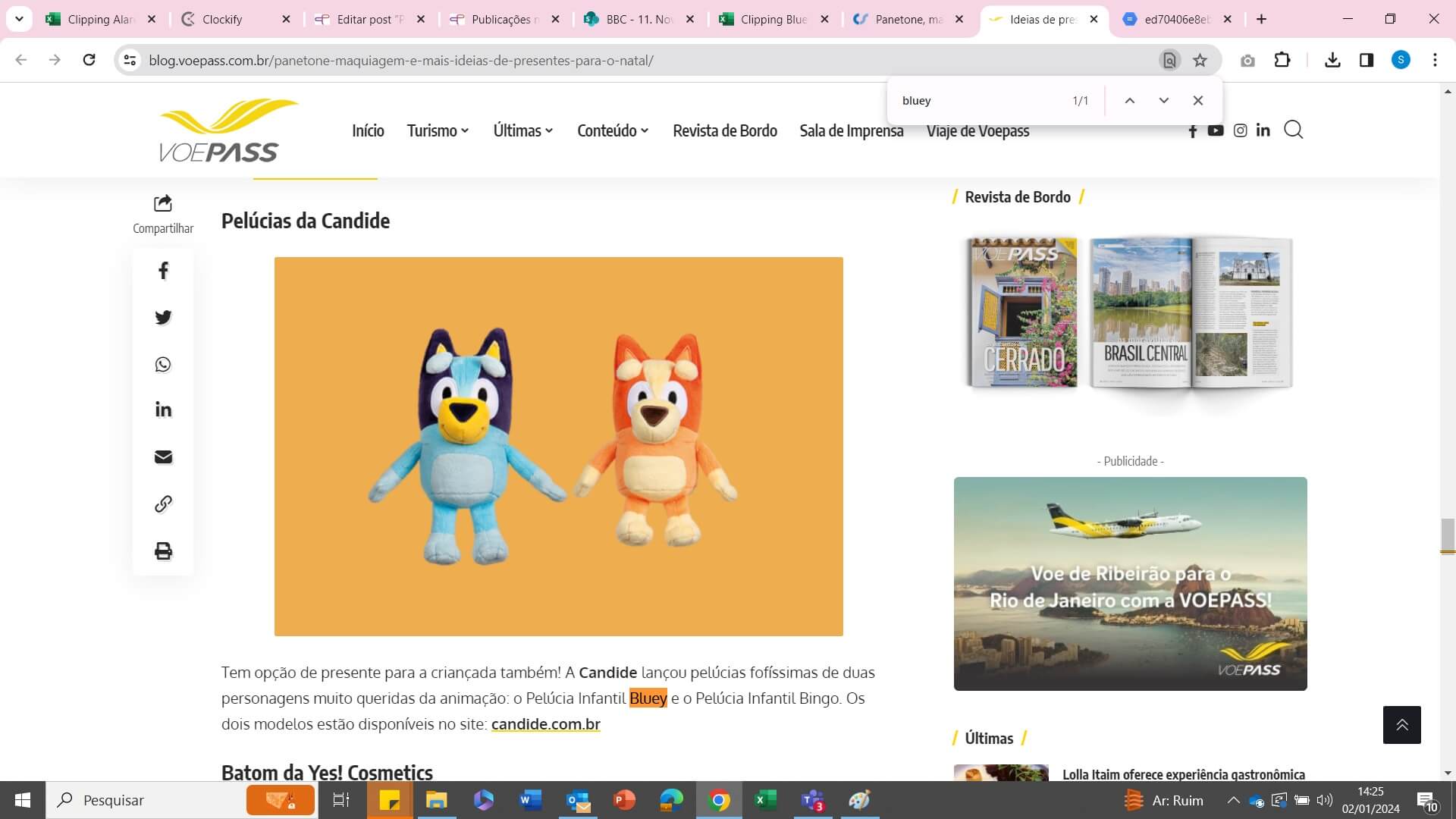Viewport: 1456px width, 819px height.
Task: Open the Início menu item
Action: 368,131
